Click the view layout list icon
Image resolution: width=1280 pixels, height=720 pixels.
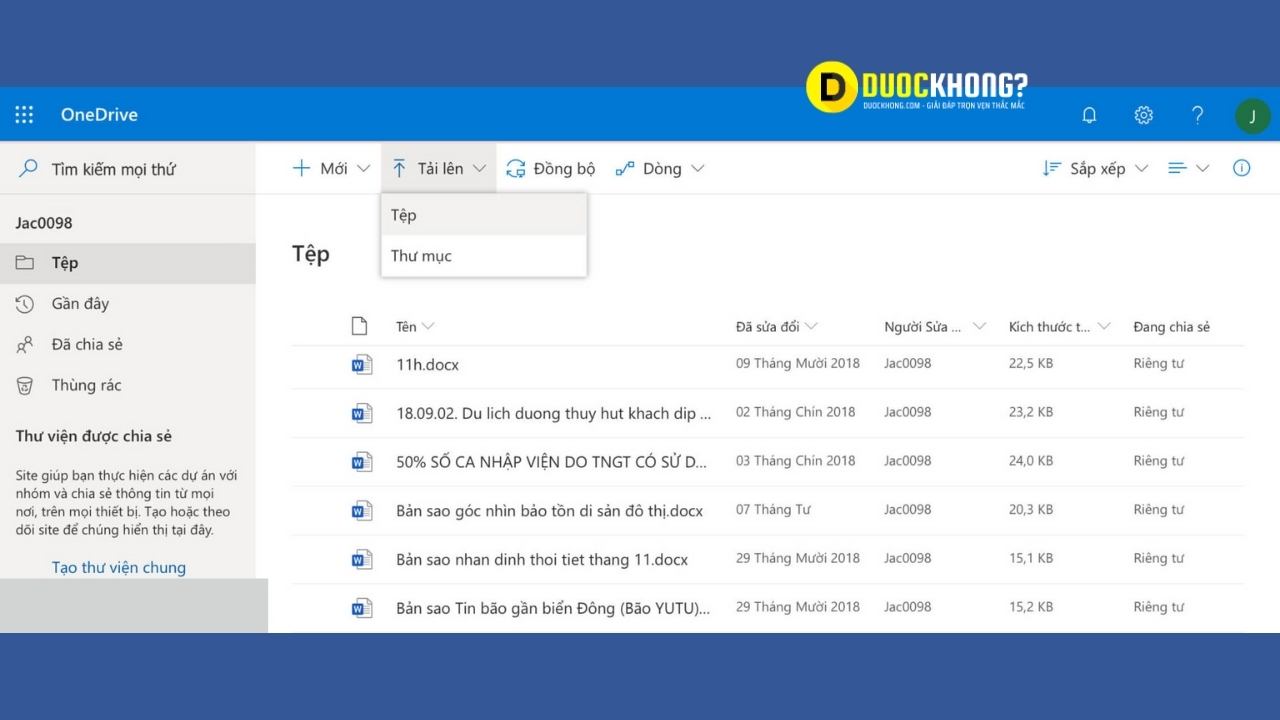(x=1178, y=168)
